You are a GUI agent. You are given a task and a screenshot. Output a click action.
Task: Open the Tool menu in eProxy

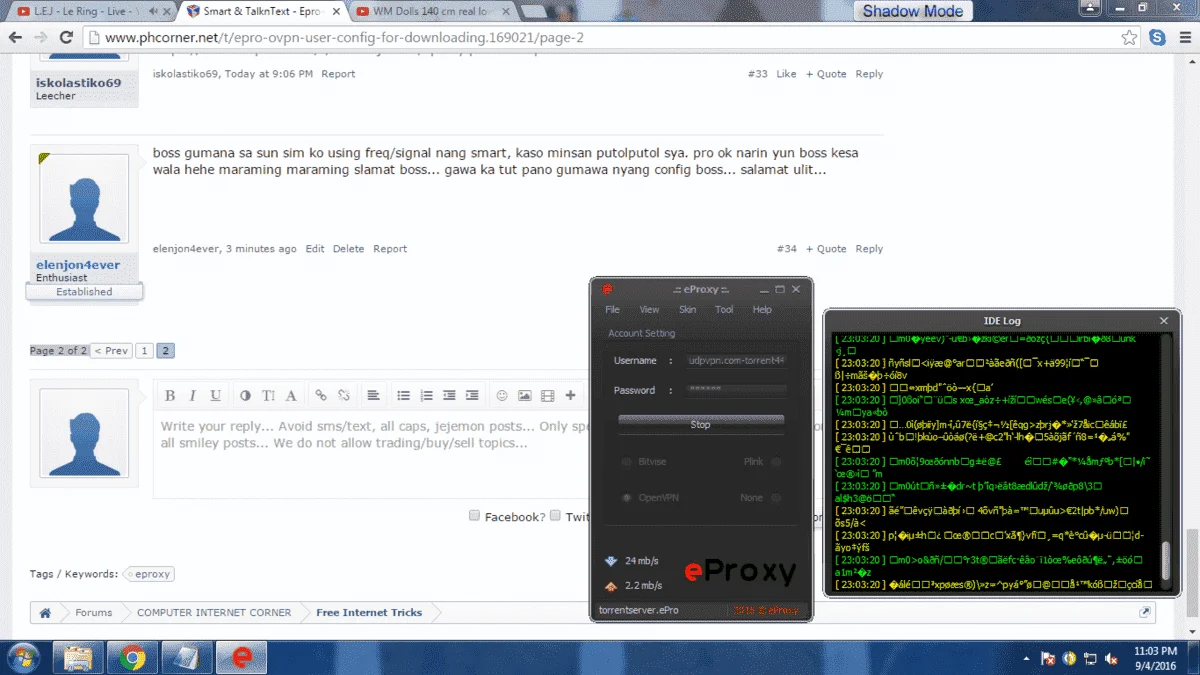pyautogui.click(x=724, y=310)
